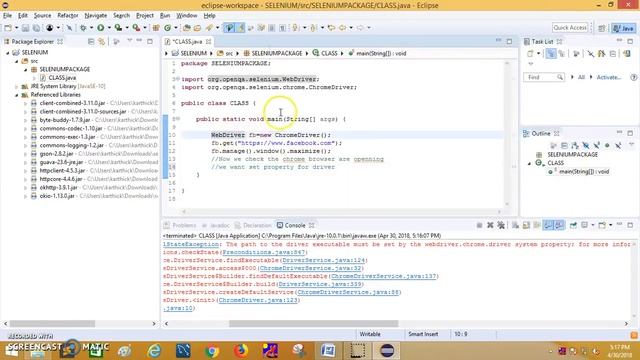Run the program with green Run button
This screenshot has height=360, width=640.
100,28
